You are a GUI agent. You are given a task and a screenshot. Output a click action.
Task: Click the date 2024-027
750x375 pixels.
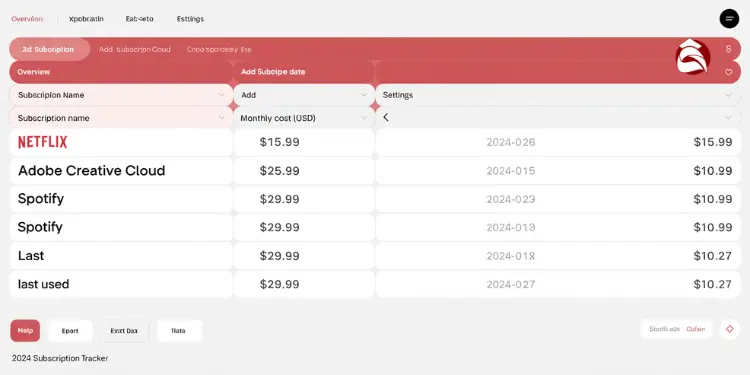point(511,284)
